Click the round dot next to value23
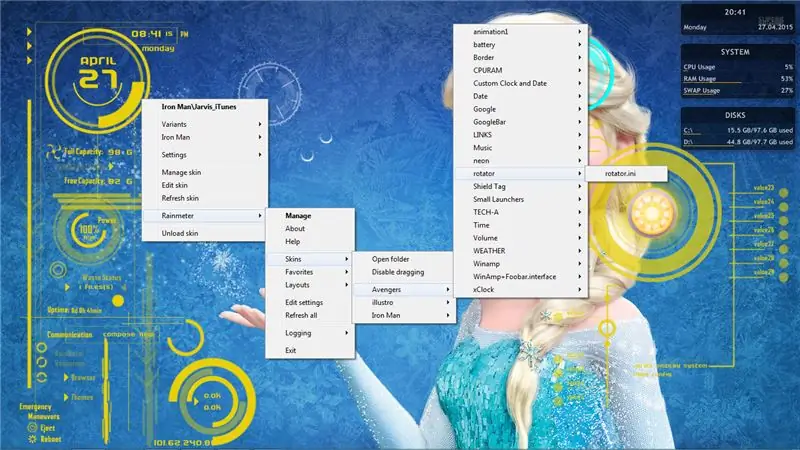Screen dimensions: 800x450 click(x=784, y=193)
